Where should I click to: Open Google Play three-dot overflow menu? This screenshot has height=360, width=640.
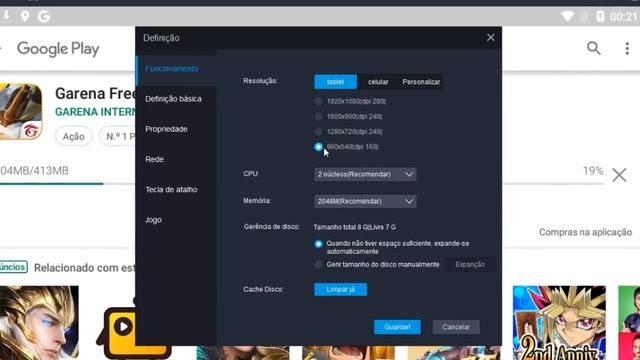[x=627, y=49]
